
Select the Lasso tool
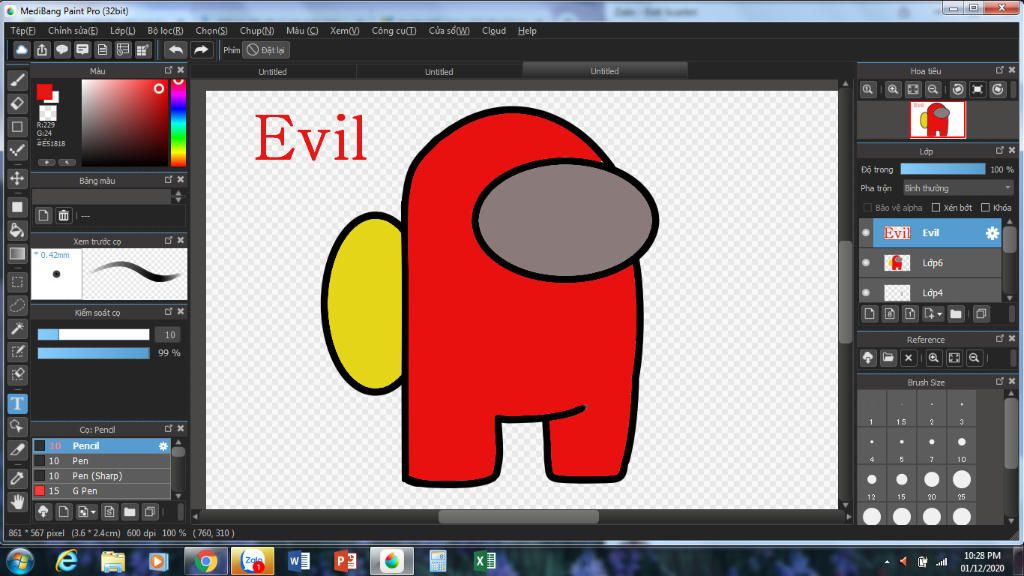(x=18, y=305)
